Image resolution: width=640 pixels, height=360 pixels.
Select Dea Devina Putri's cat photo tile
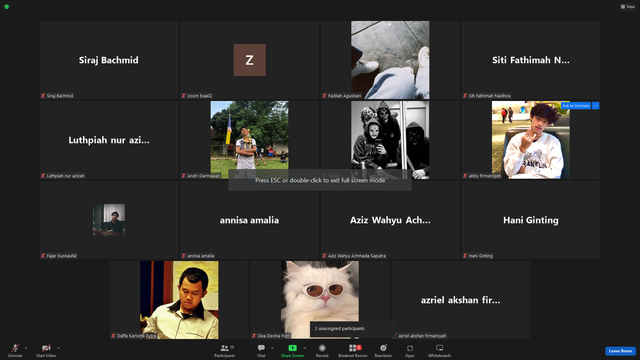[x=320, y=300]
